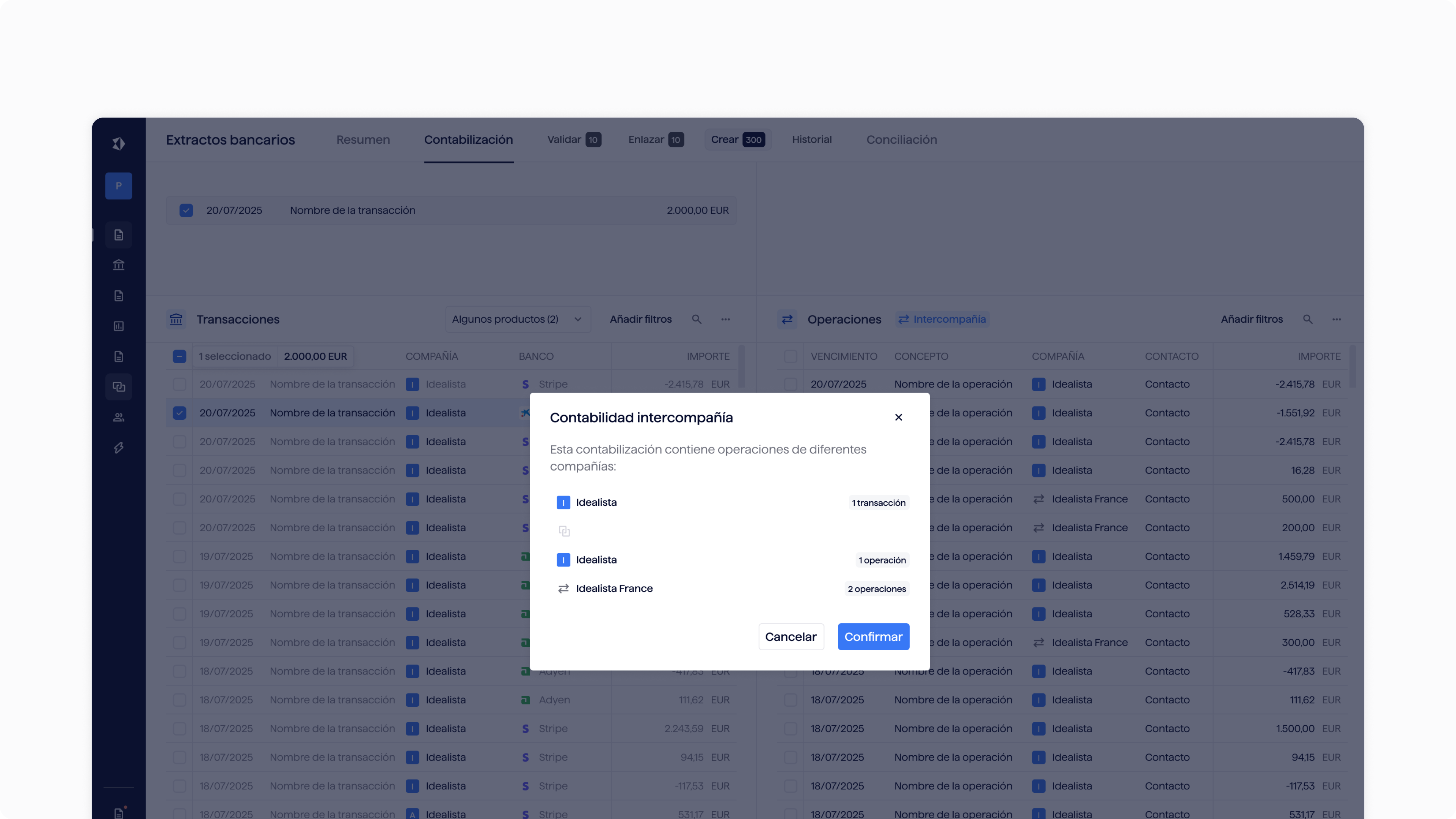Viewport: 1456px width, 819px height.
Task: Open the three-dots menu in Transacciones panel
Action: (x=726, y=319)
